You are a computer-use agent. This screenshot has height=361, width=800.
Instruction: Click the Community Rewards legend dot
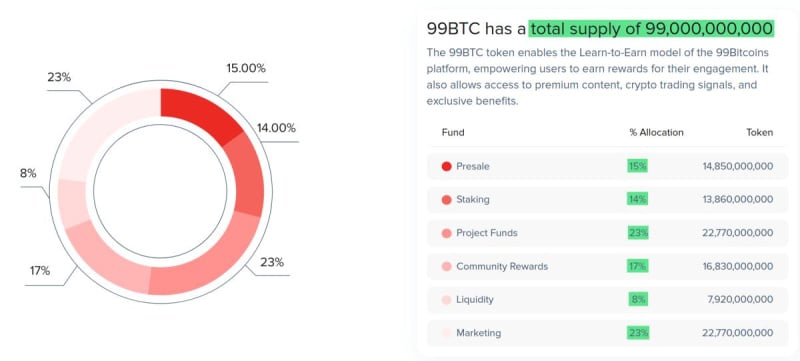(446, 266)
